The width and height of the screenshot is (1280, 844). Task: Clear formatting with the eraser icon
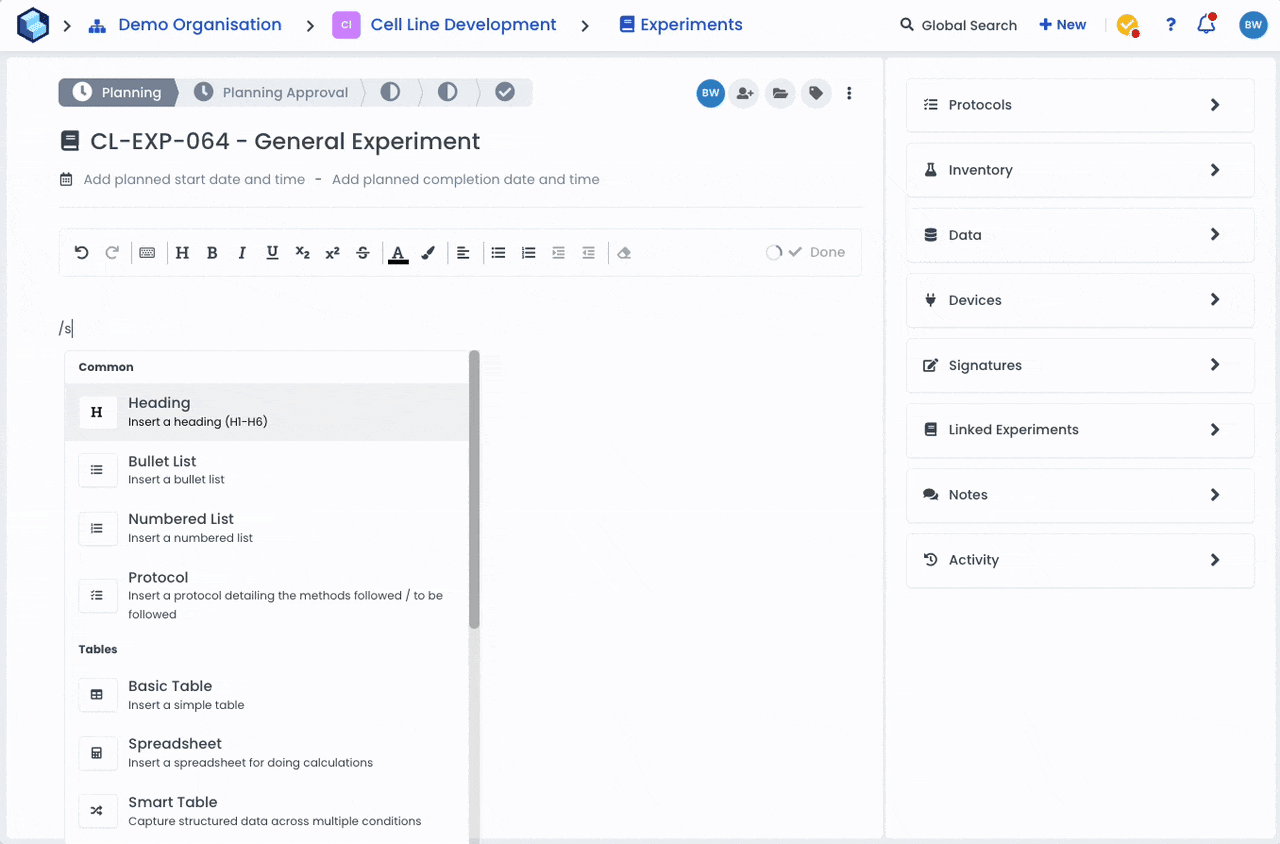pos(624,253)
